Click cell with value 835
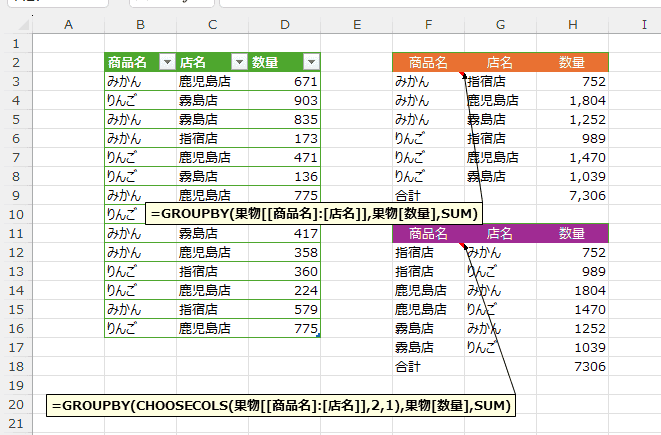Screen dimensions: 661x435 pos(285,119)
